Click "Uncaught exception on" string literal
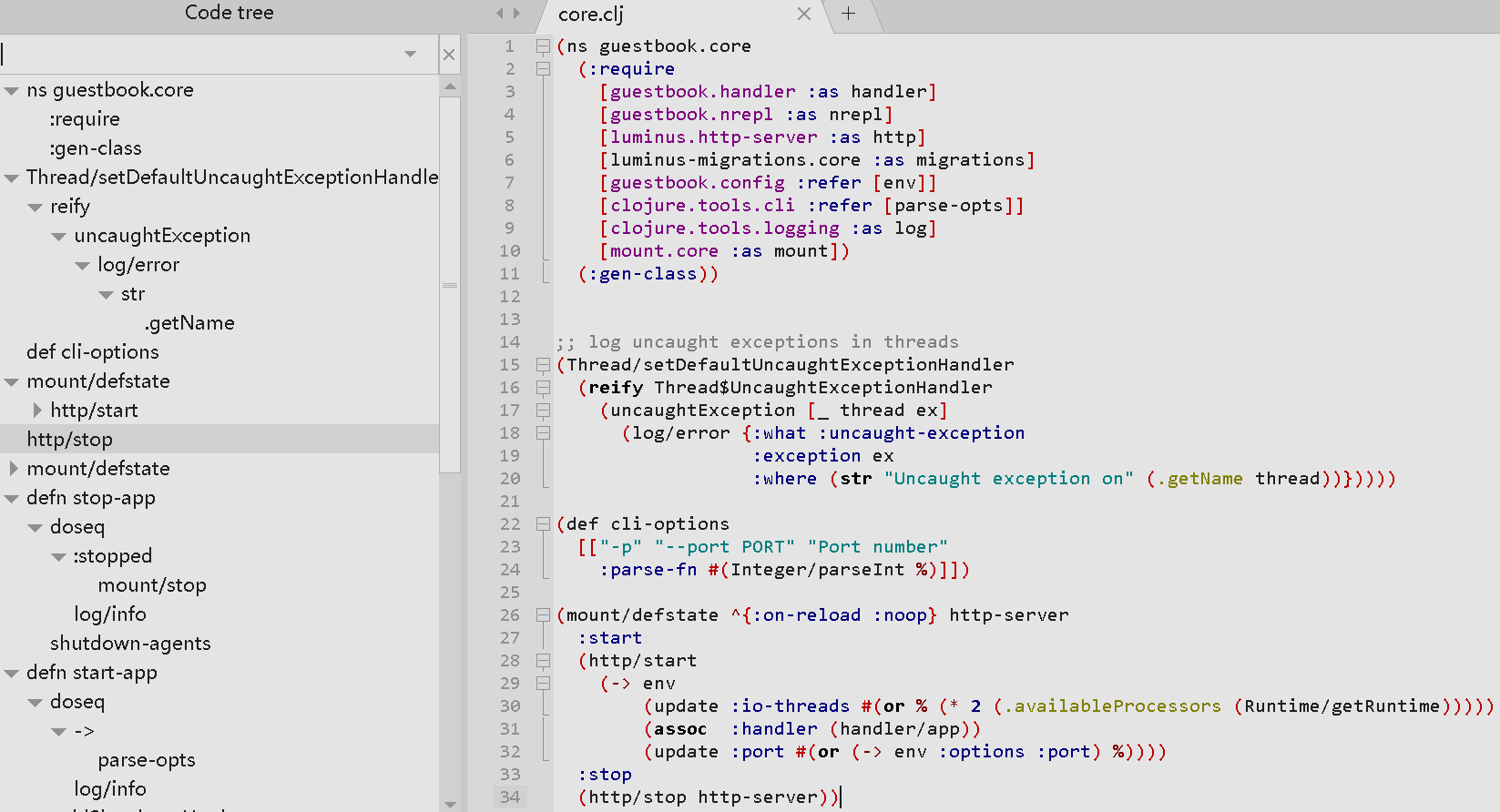Screen dimensions: 1500x812 click(x=1009, y=479)
